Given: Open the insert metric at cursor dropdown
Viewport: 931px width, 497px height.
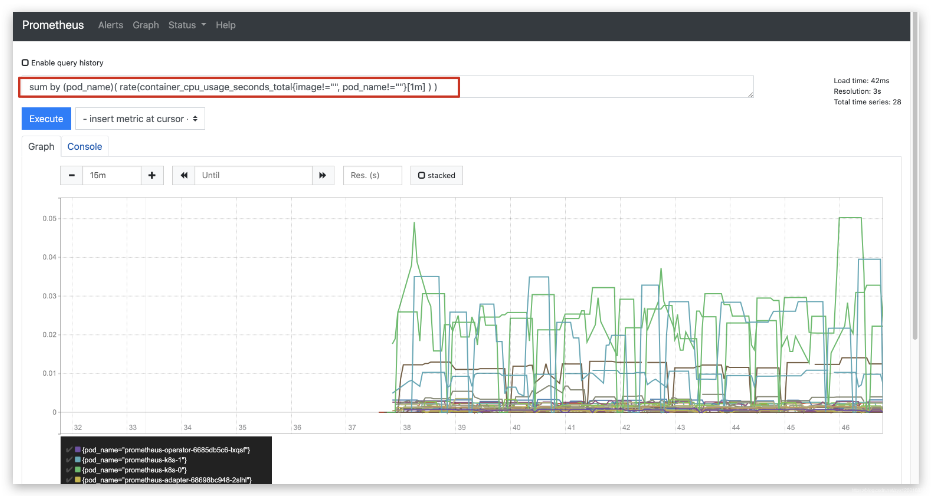Looking at the screenshot, I should point(140,119).
